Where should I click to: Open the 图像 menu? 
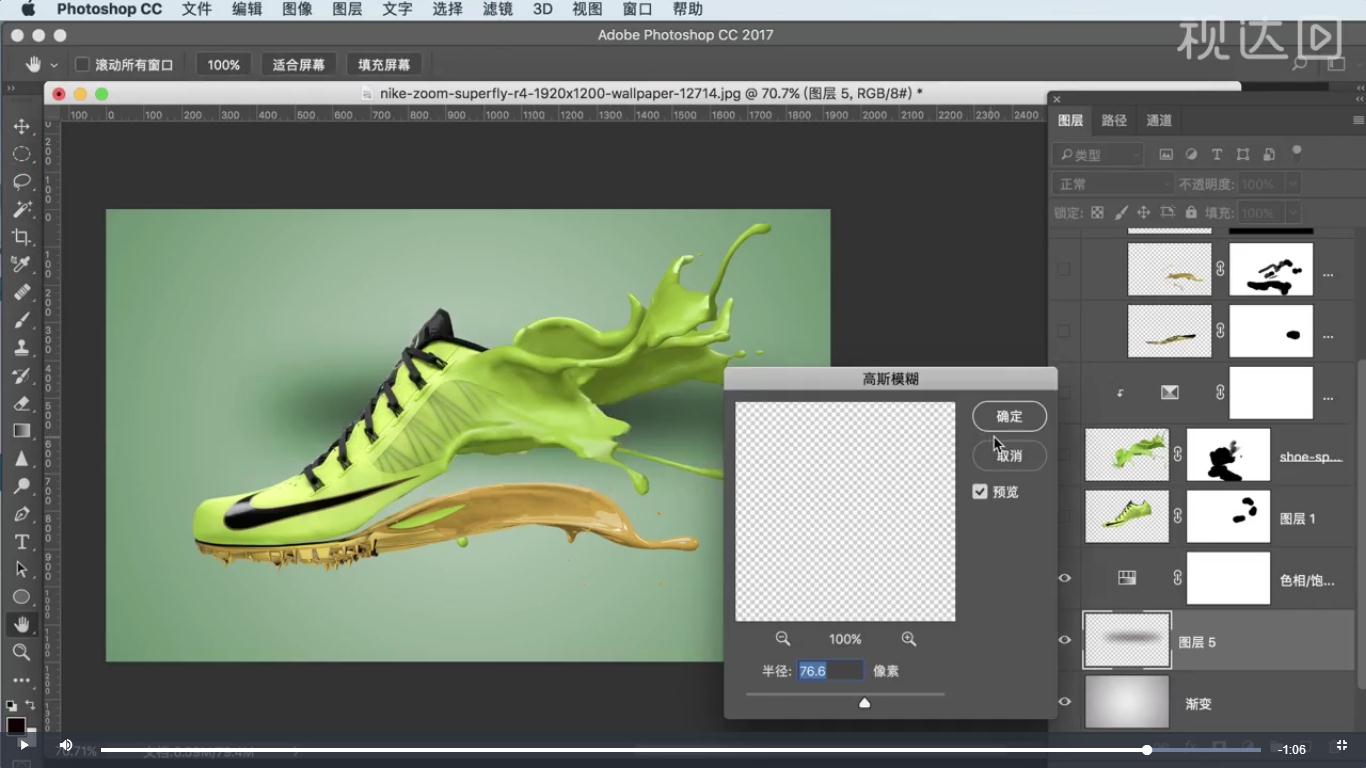[297, 9]
